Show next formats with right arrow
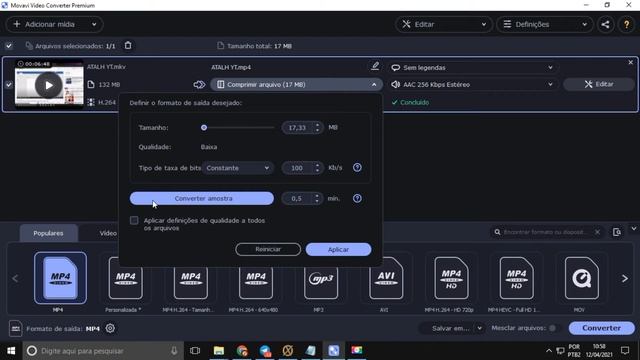The width and height of the screenshot is (640, 360). coord(625,279)
